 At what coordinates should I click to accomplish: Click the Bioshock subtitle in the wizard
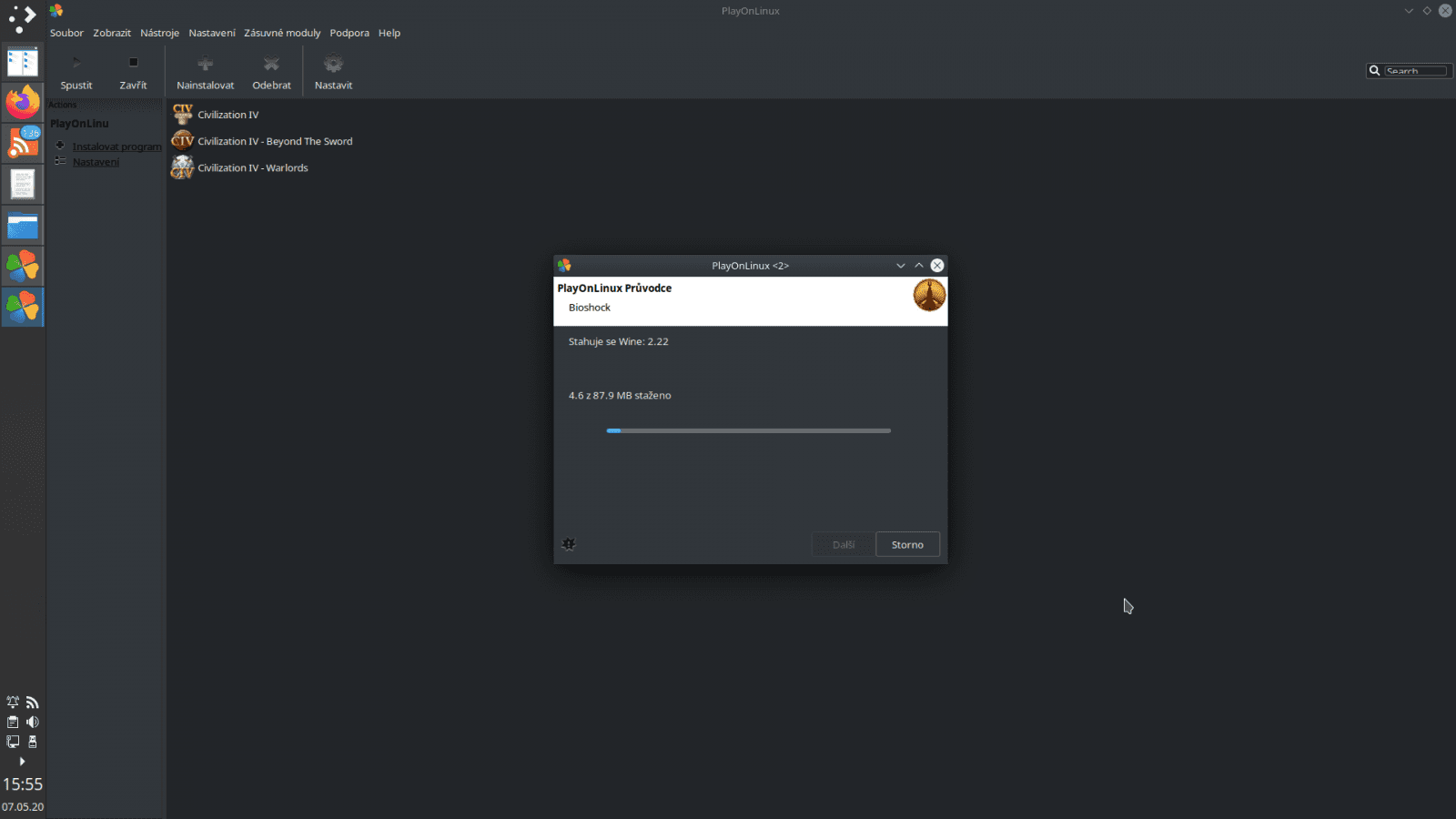(x=590, y=308)
